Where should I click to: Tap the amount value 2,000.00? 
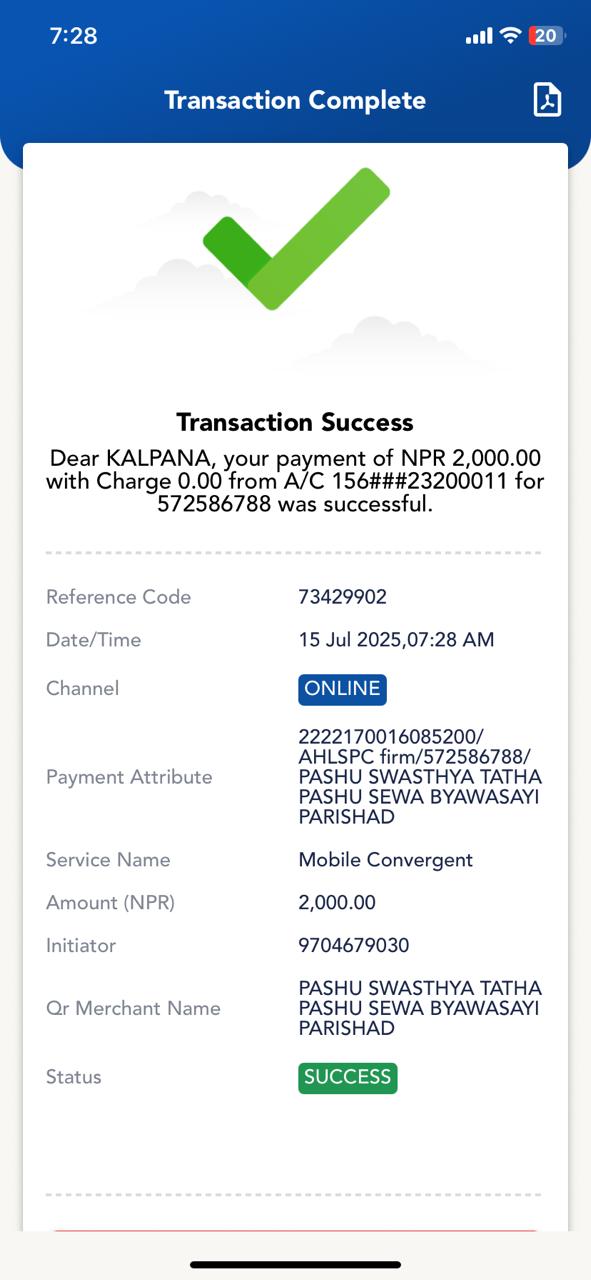(337, 903)
